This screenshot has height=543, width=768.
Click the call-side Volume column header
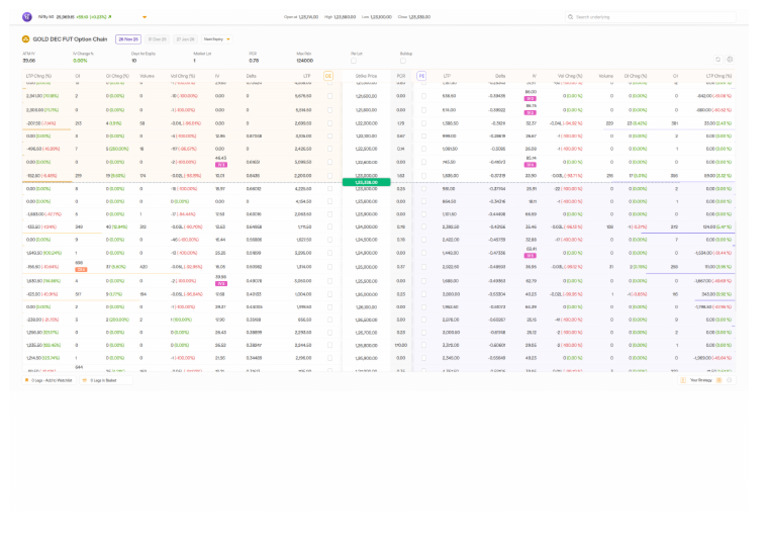[x=147, y=76]
